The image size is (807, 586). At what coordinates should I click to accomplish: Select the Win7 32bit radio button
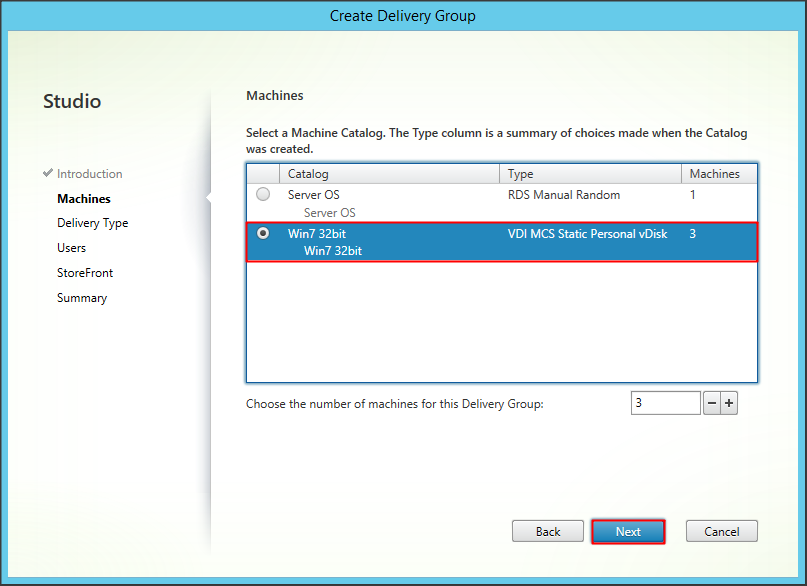coord(263,233)
